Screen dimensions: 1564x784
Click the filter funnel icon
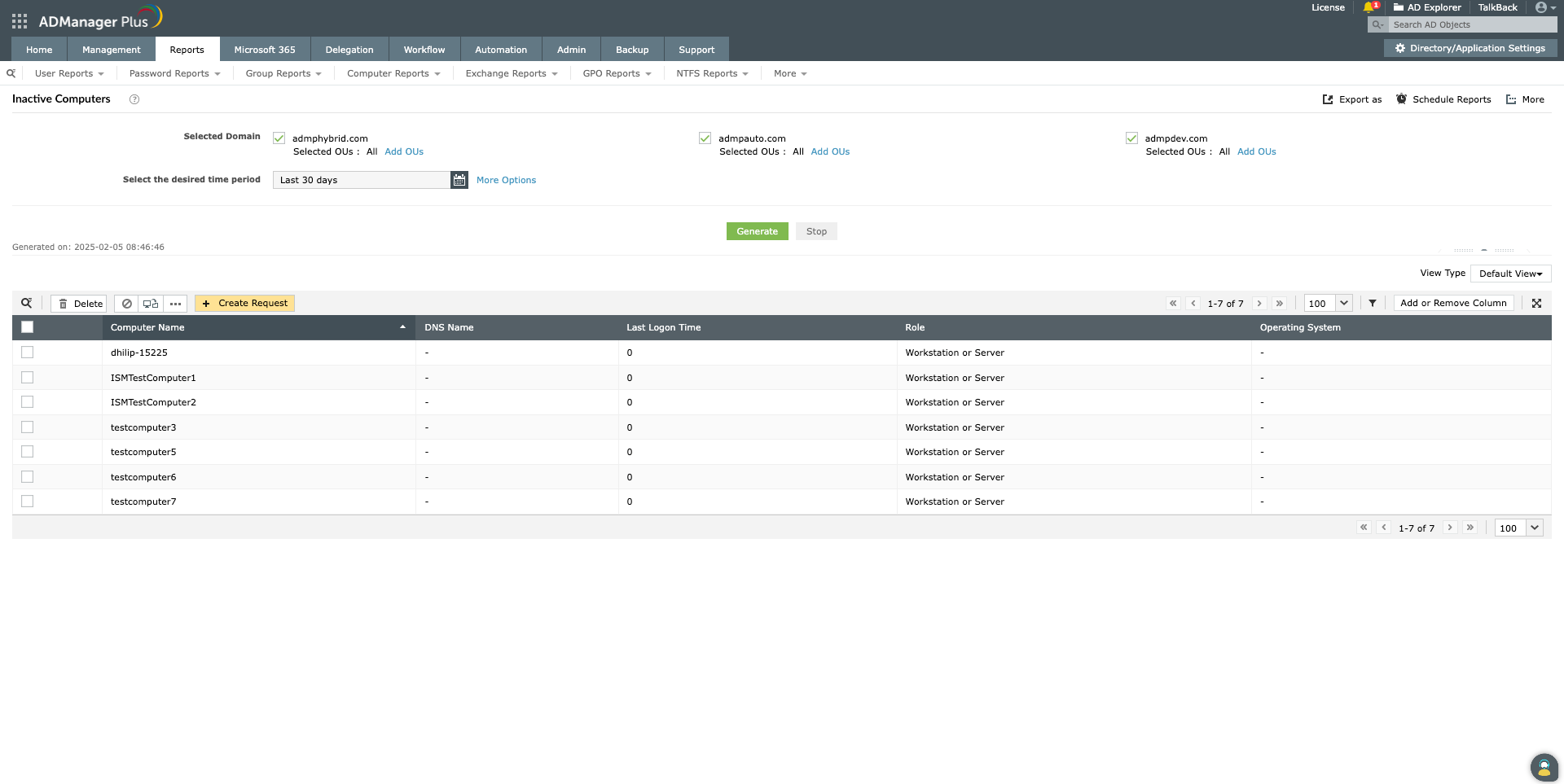click(x=1373, y=303)
